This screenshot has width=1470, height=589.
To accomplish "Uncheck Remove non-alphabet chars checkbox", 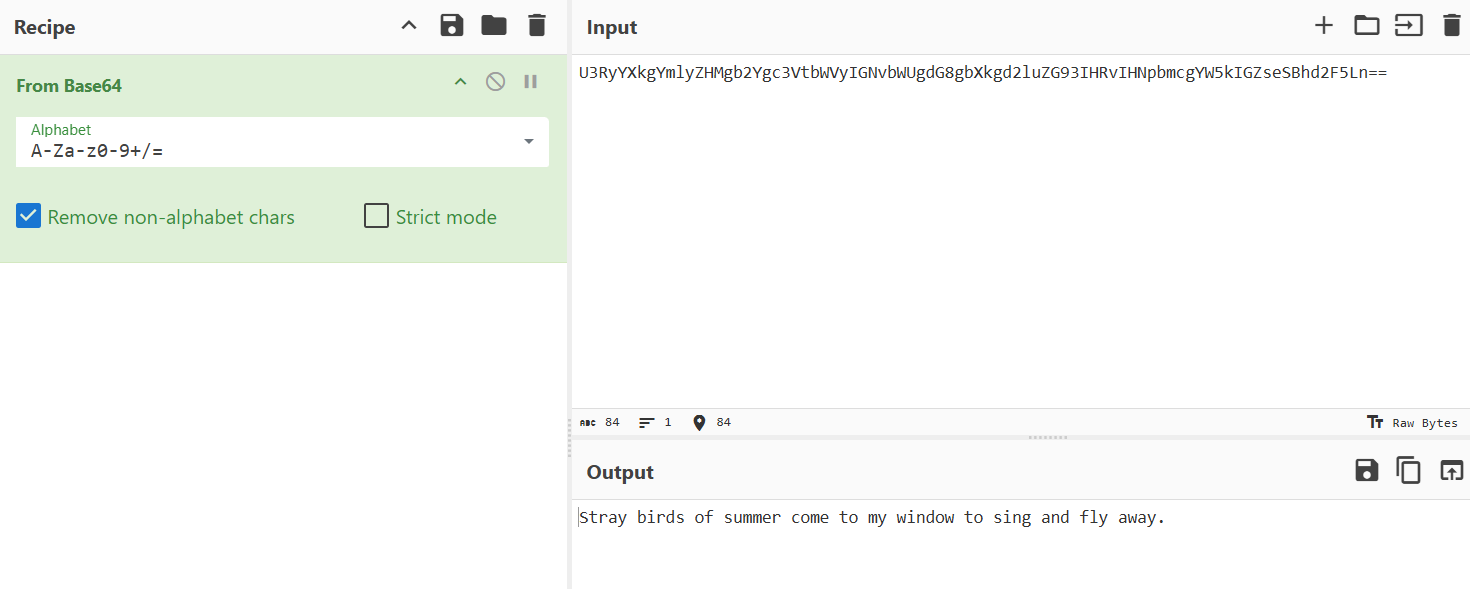I will (29, 216).
